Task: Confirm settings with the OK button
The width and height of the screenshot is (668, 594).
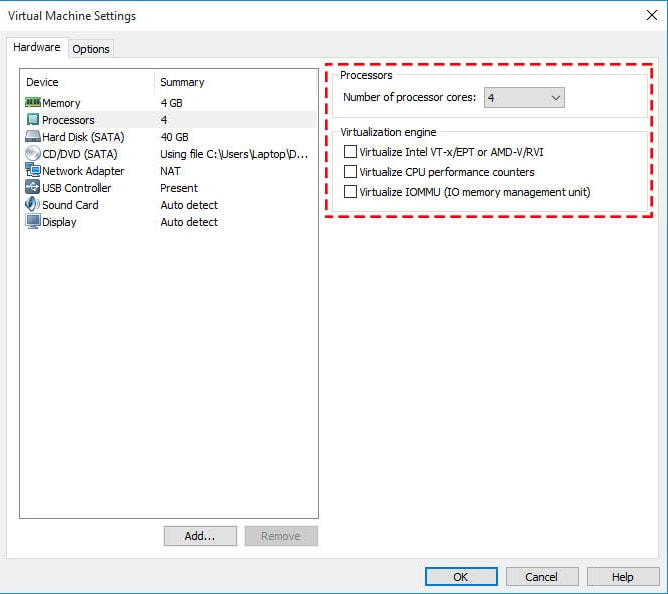Action: tap(460, 577)
